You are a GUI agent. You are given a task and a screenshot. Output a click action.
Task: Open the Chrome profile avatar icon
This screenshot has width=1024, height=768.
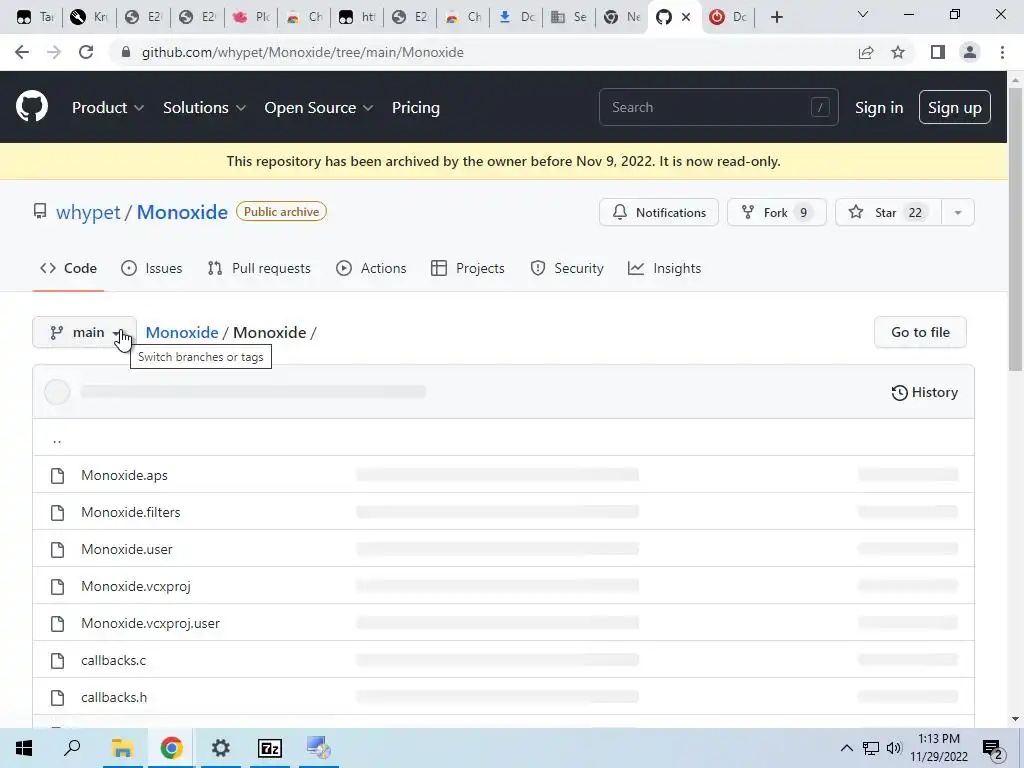point(970,52)
